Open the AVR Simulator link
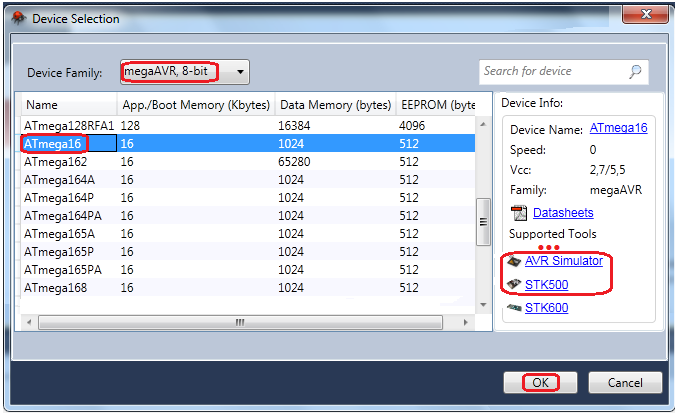 (563, 261)
